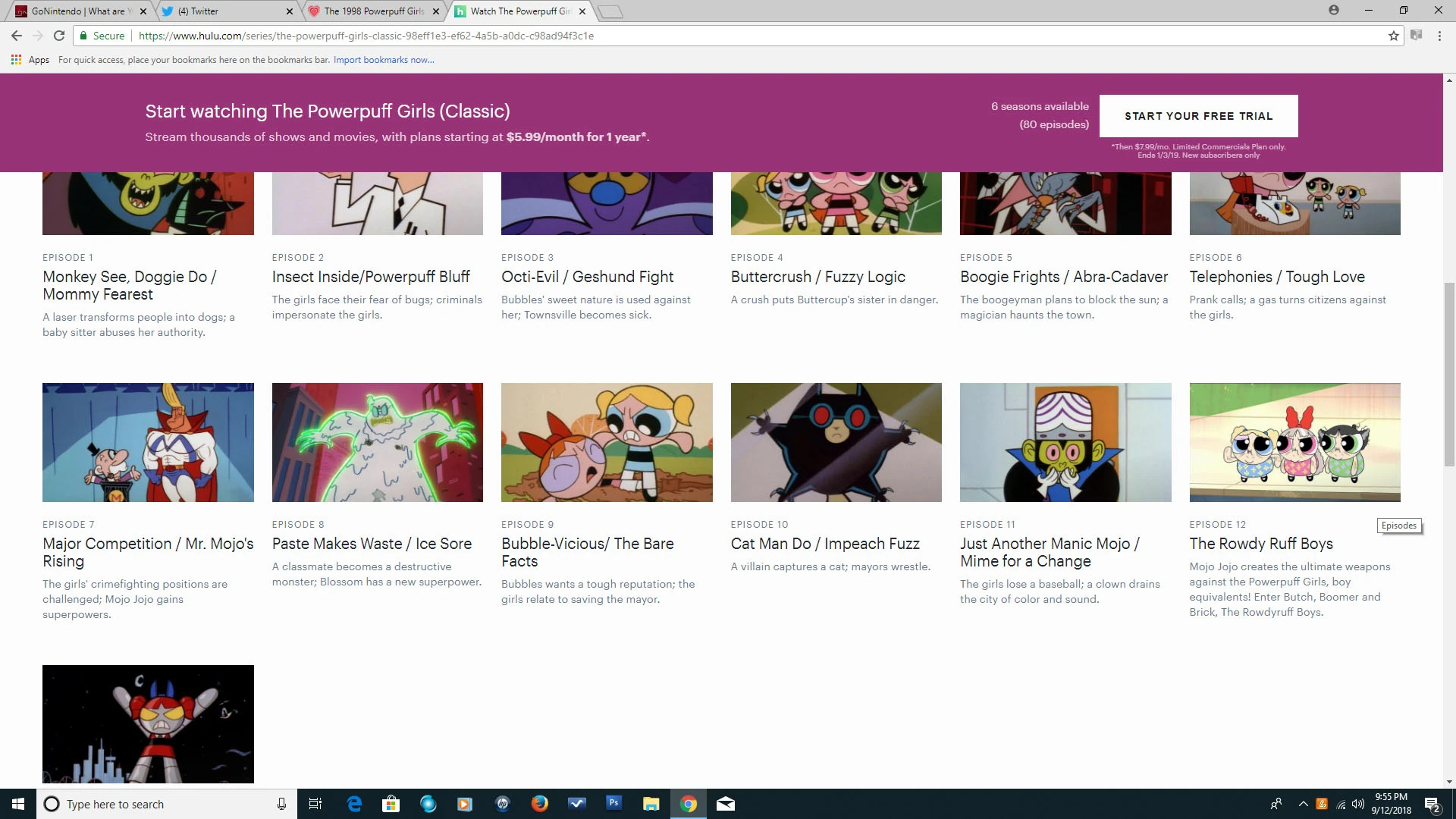
Task: Click the Cat Man Do episode thumbnail
Action: point(836,442)
